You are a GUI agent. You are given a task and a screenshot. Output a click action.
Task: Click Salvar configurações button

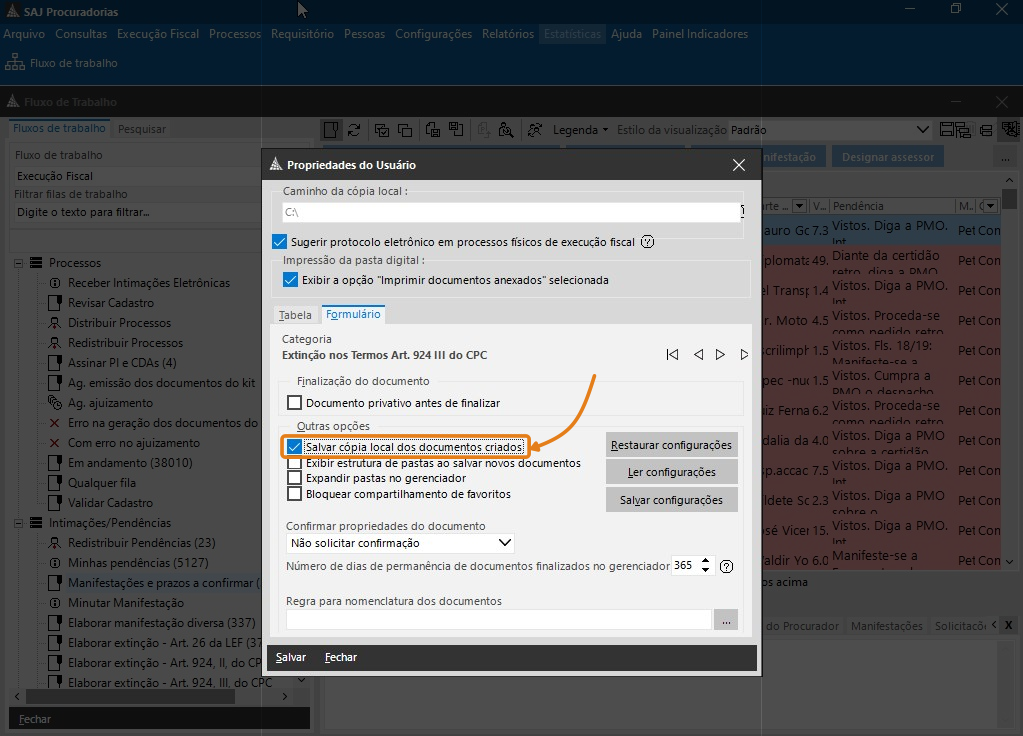point(671,500)
